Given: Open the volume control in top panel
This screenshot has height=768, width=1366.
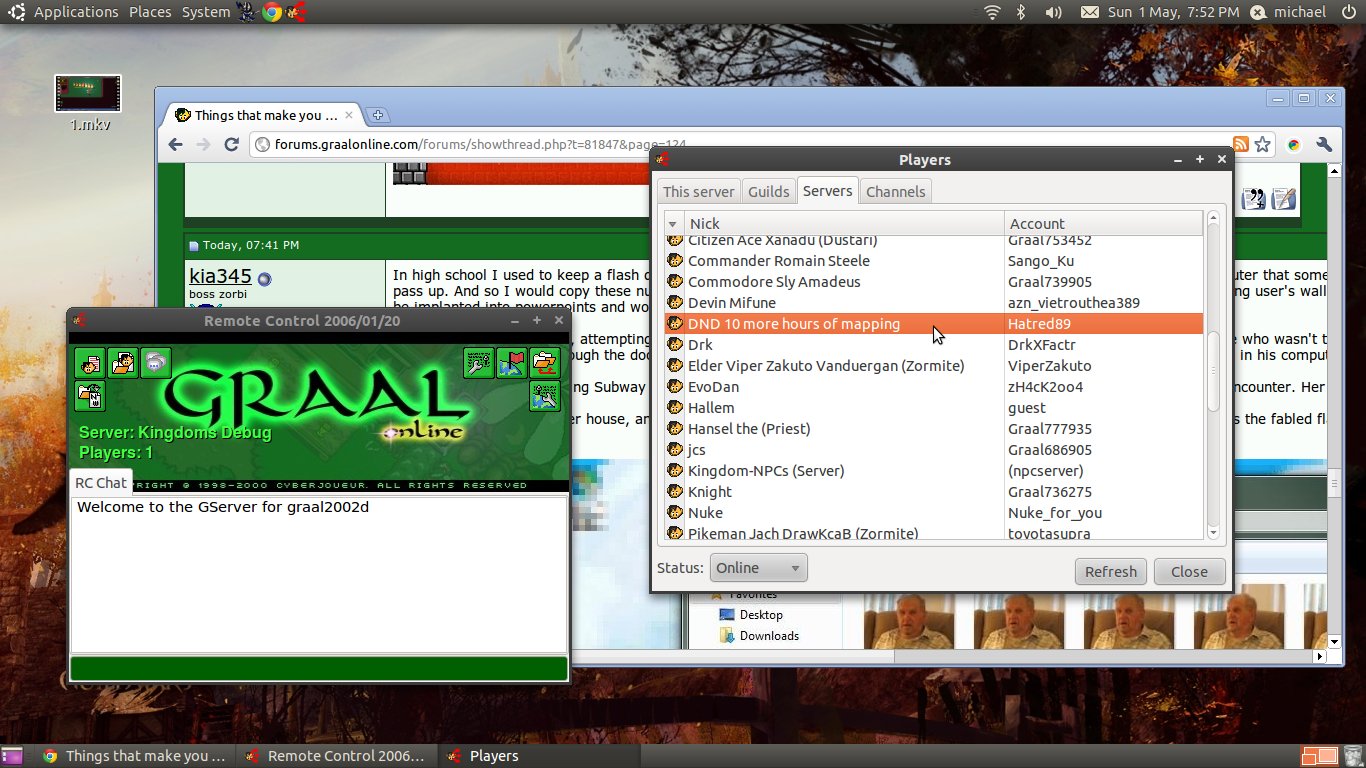Looking at the screenshot, I should pos(1053,12).
